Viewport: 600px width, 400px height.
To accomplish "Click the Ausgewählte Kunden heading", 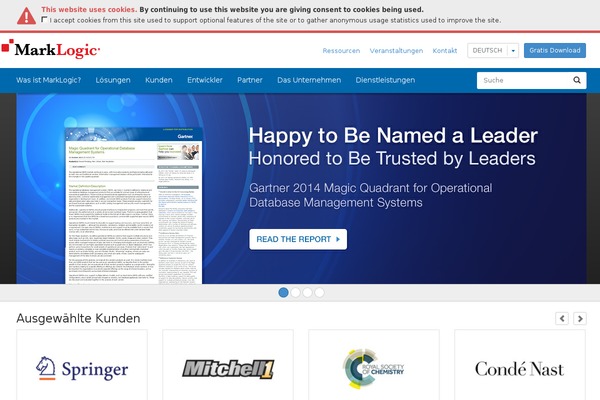I will 78,318.
